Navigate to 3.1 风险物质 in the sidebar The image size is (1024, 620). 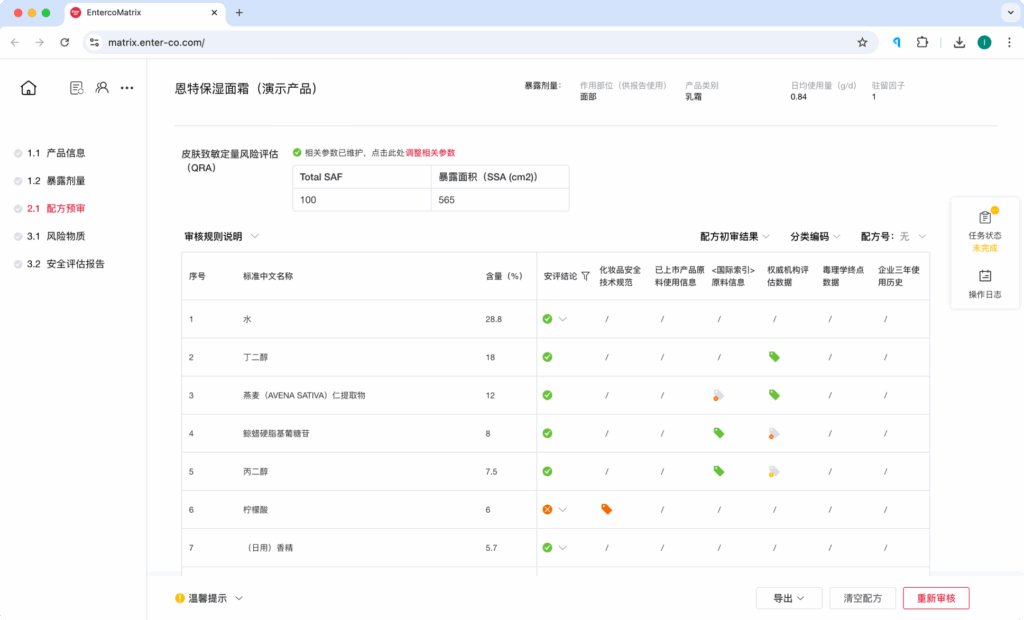[x=64, y=236]
